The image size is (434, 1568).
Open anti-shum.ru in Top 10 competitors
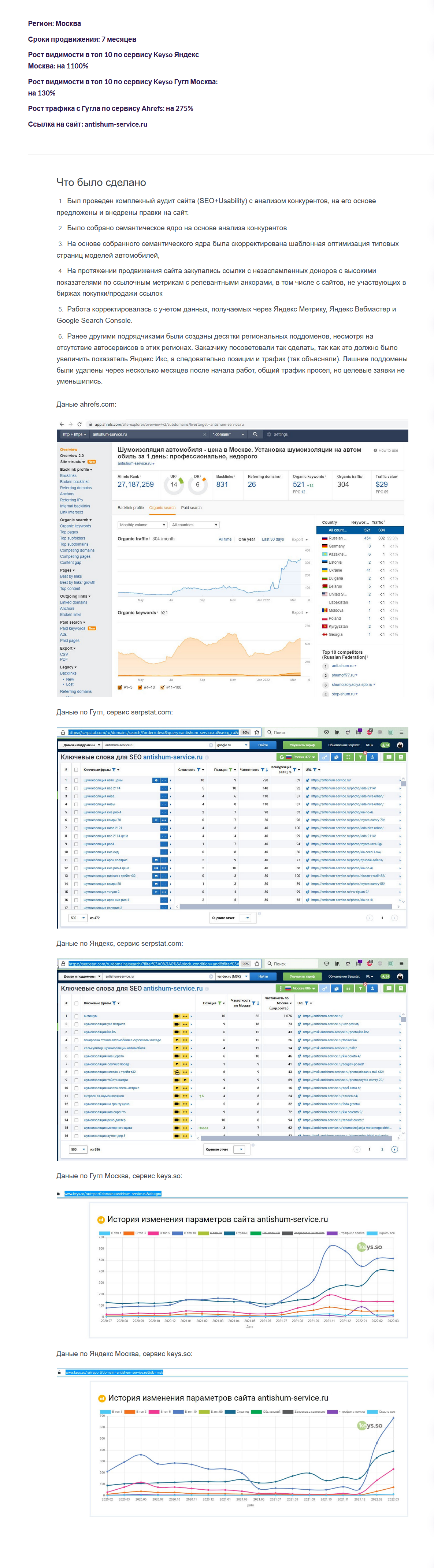pyautogui.click(x=343, y=666)
